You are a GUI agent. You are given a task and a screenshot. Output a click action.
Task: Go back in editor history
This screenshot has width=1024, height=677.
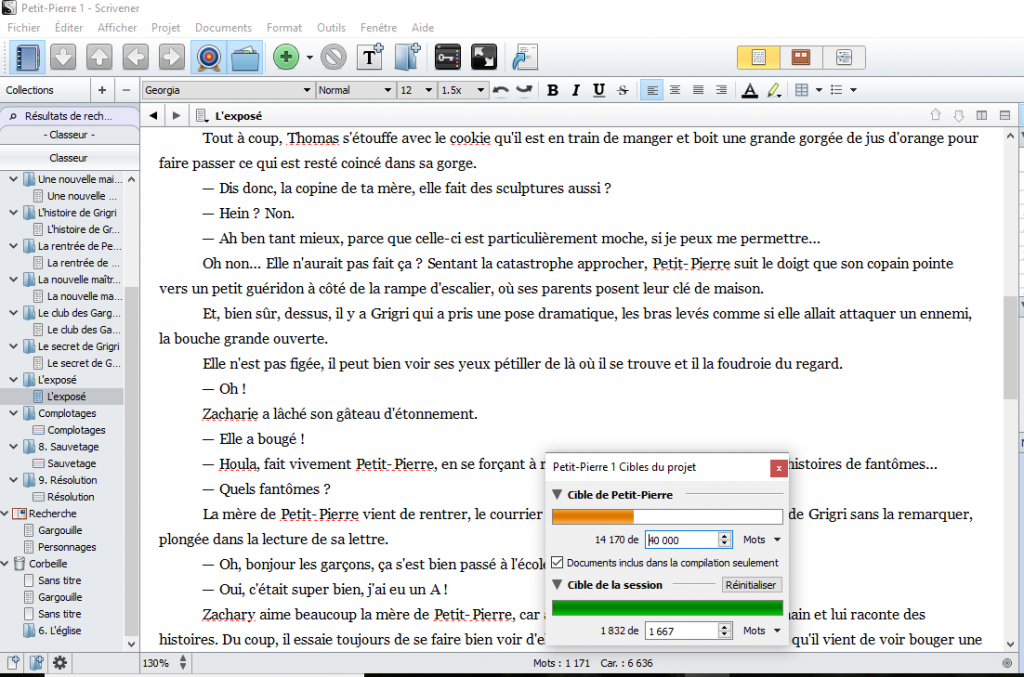coord(153,116)
